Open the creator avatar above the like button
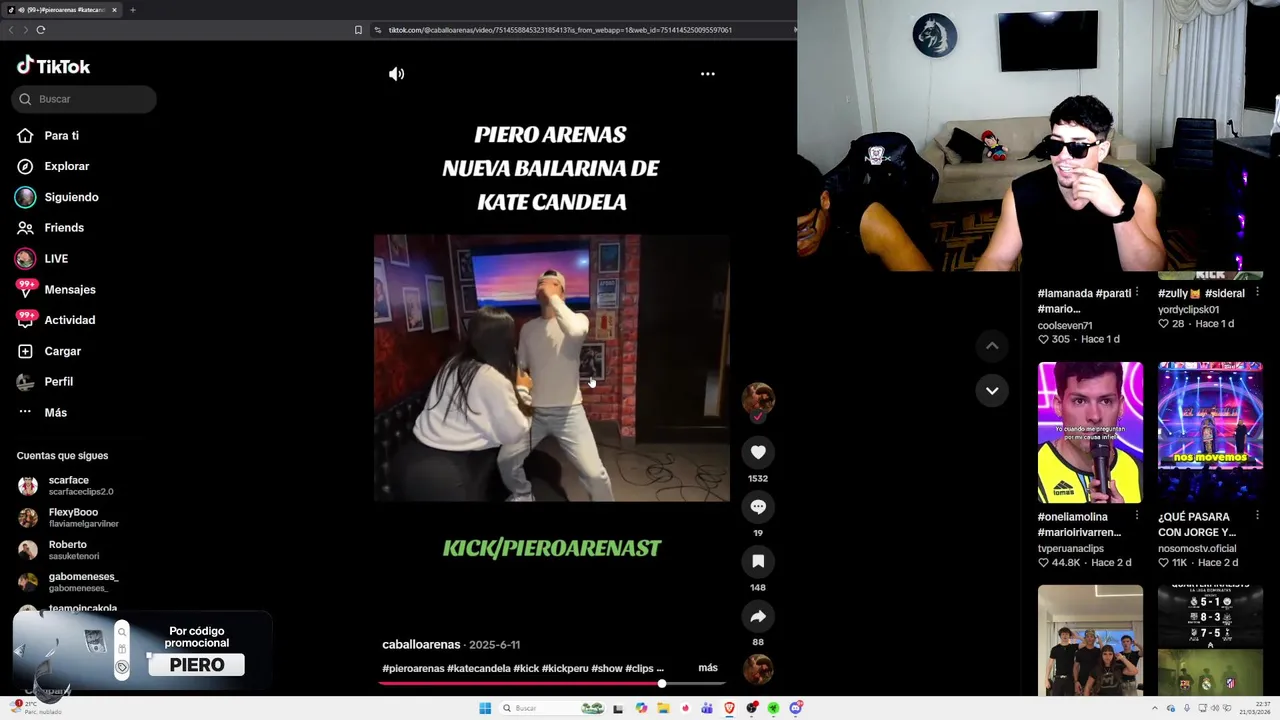The image size is (1280, 720). point(758,399)
